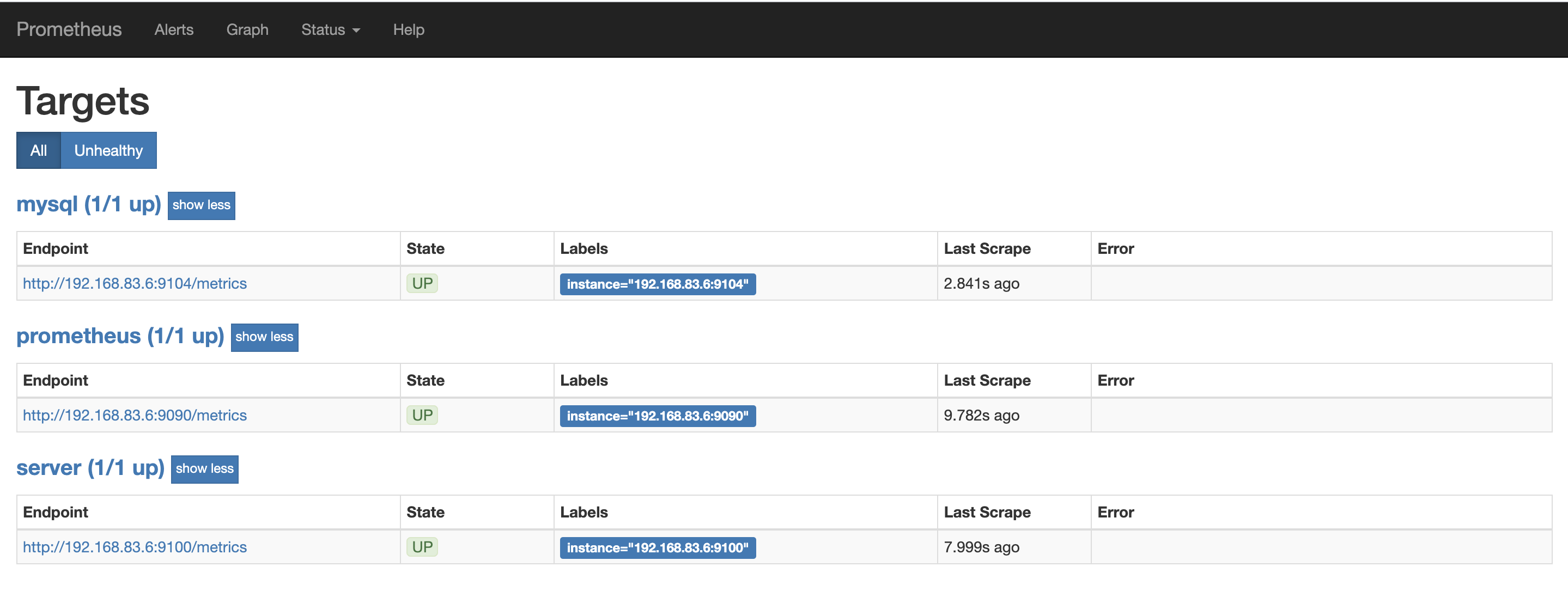Click the UP state badge for mysql
The width and height of the screenshot is (1568, 597).
[x=422, y=284]
